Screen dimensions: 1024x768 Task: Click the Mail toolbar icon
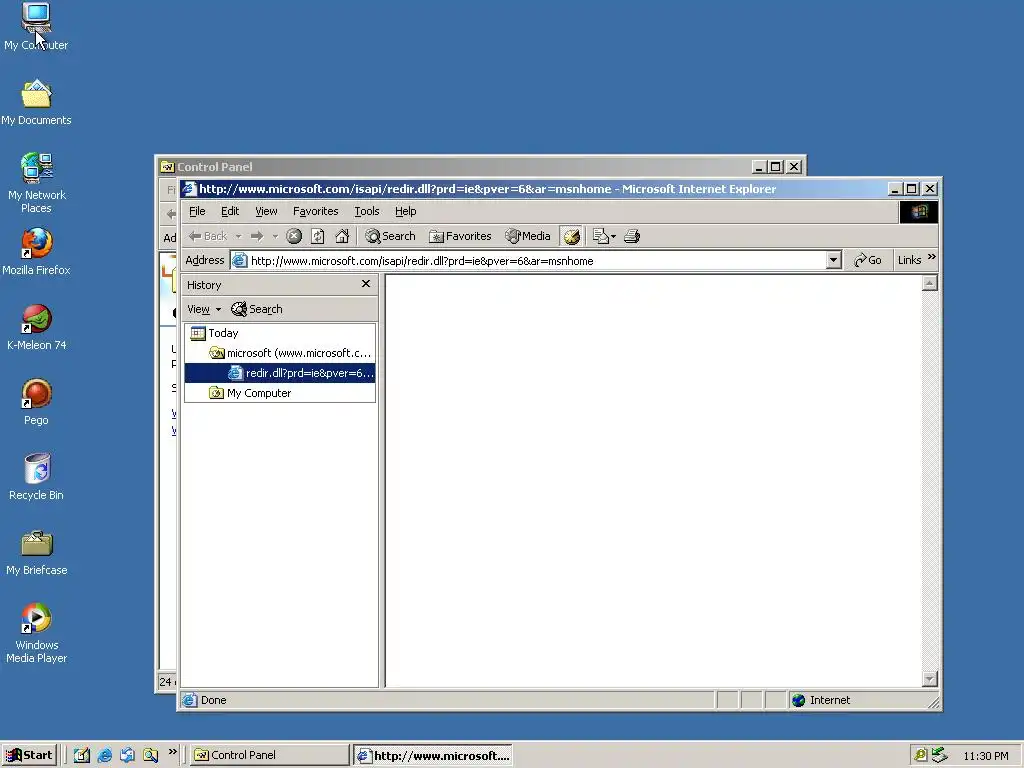[600, 236]
